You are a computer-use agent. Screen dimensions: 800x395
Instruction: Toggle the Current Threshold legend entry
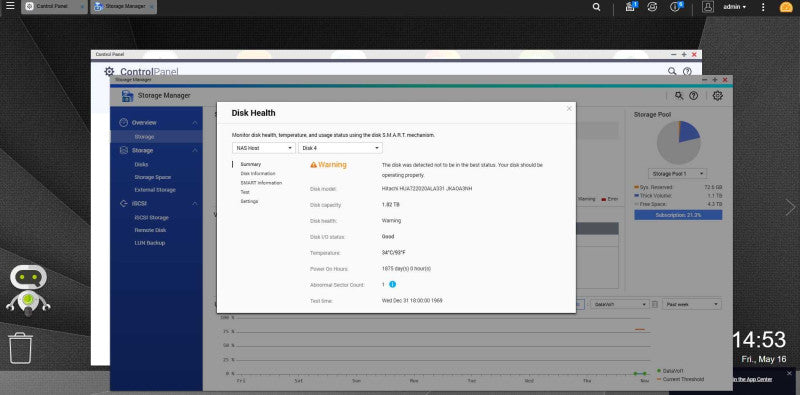click(681, 379)
